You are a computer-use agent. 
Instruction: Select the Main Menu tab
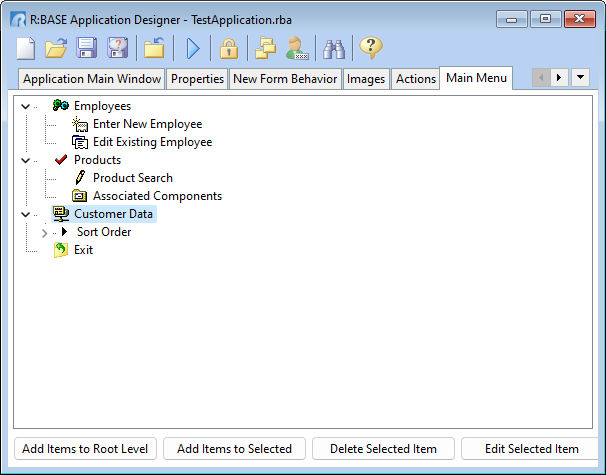[476, 78]
